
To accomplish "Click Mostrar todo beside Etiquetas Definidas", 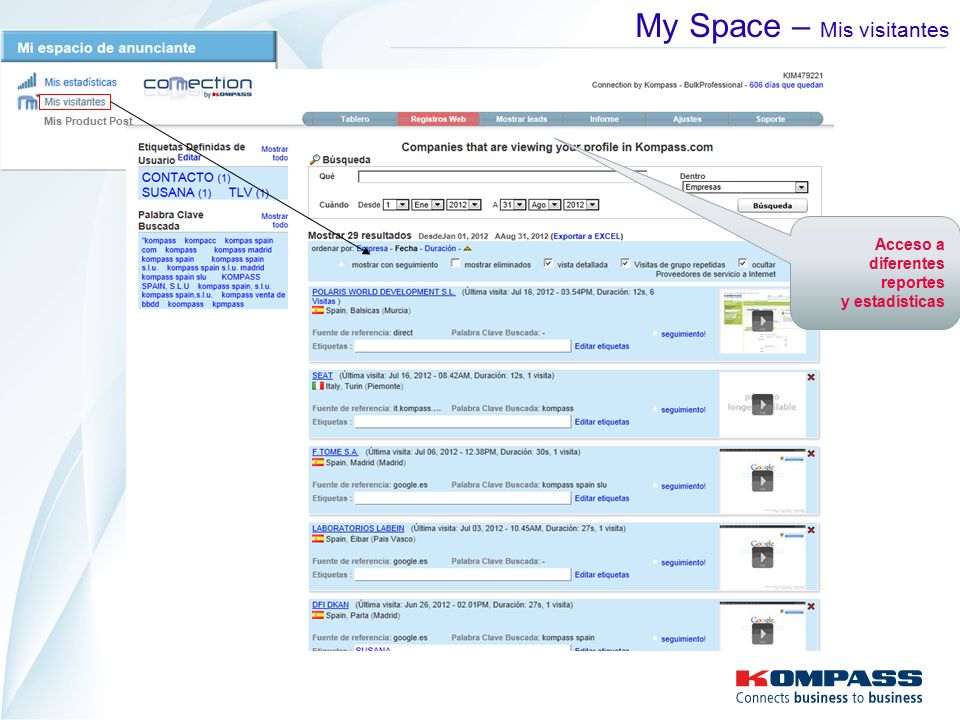I will (275, 153).
